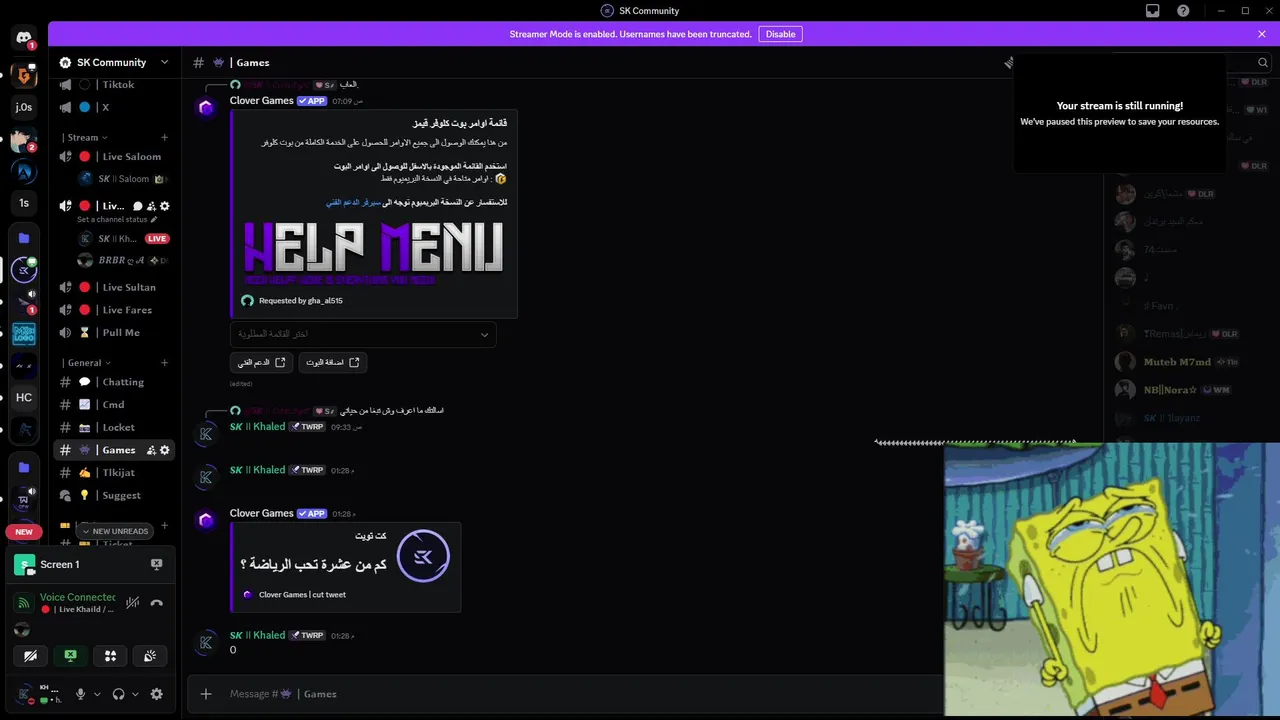Select member Muteb M7md in list
The image size is (1280, 720).
click(x=1177, y=362)
